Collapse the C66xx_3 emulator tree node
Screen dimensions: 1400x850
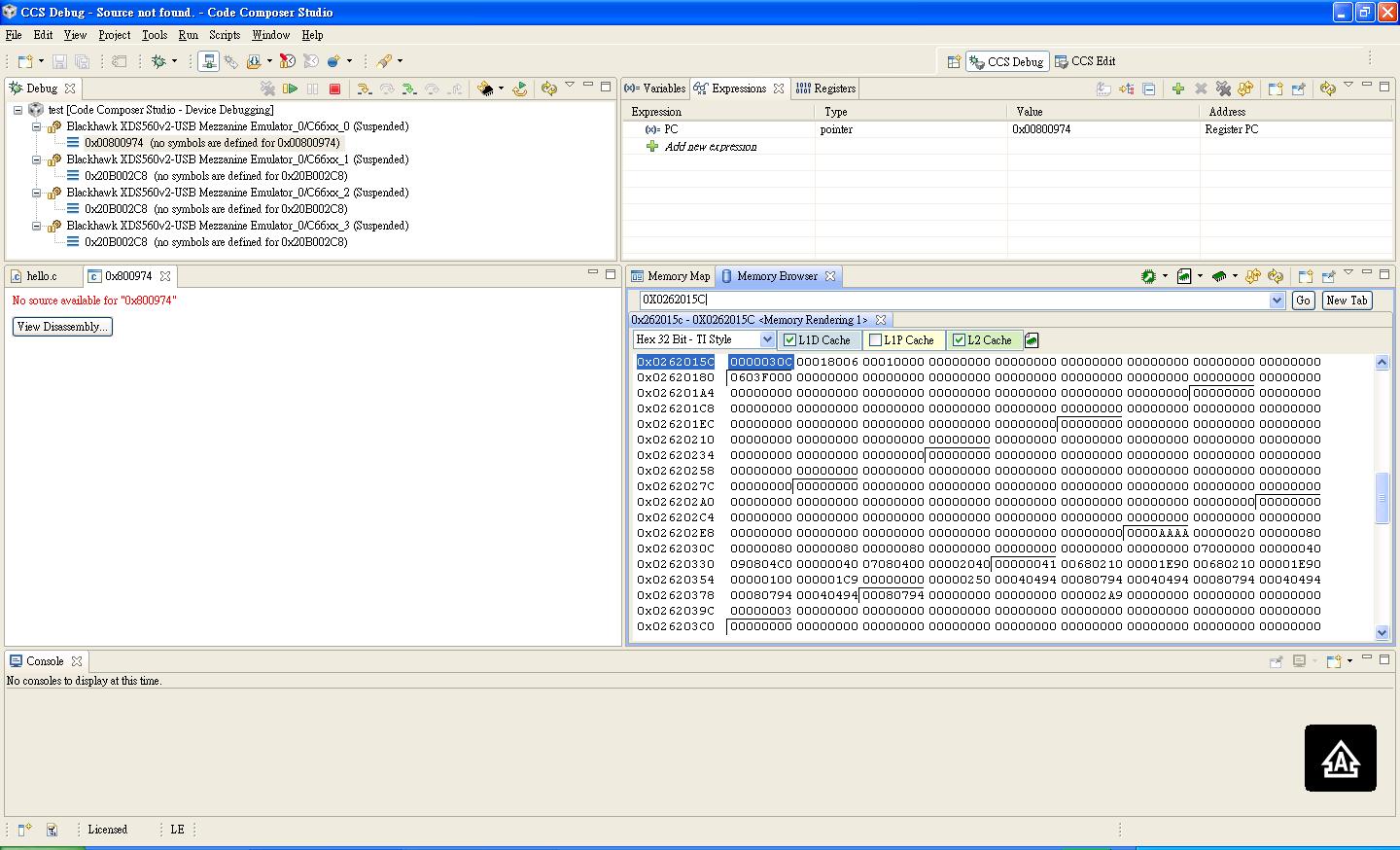click(36, 226)
